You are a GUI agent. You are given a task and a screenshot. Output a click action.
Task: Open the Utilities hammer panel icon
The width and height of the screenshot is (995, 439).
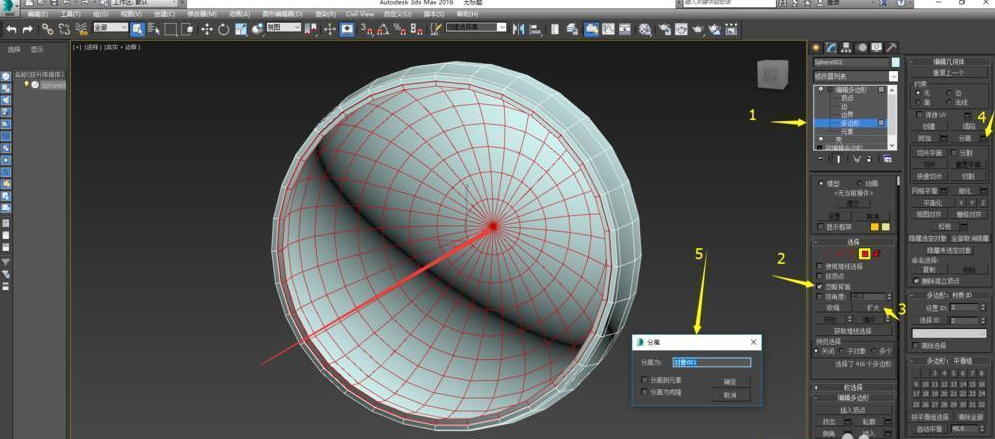(891, 47)
